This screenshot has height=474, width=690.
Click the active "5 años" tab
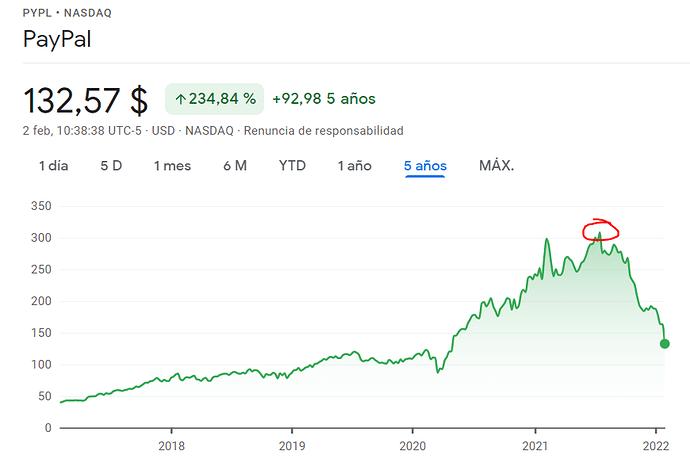coord(426,165)
